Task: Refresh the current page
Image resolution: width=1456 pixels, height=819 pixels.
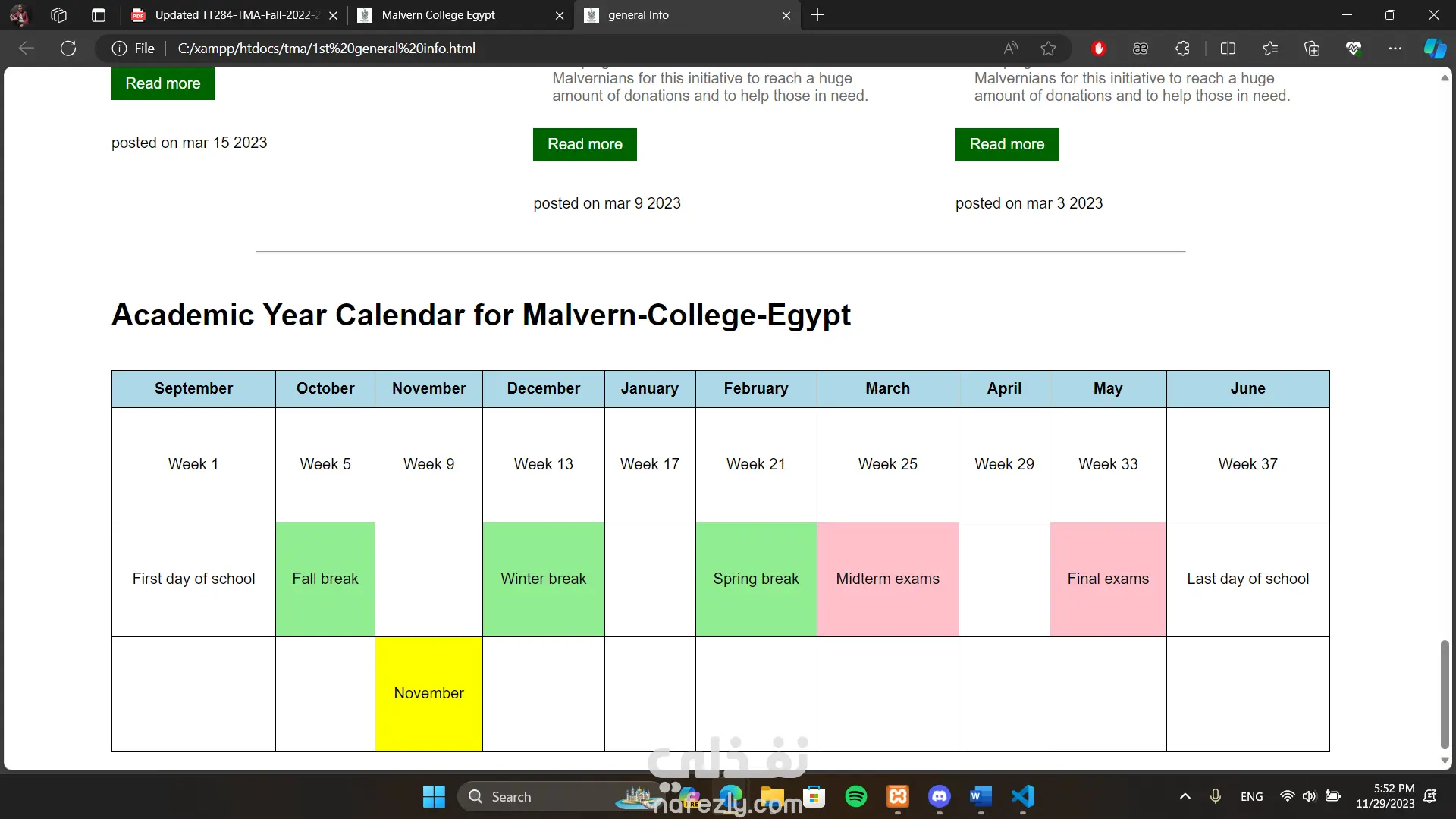Action: (68, 49)
